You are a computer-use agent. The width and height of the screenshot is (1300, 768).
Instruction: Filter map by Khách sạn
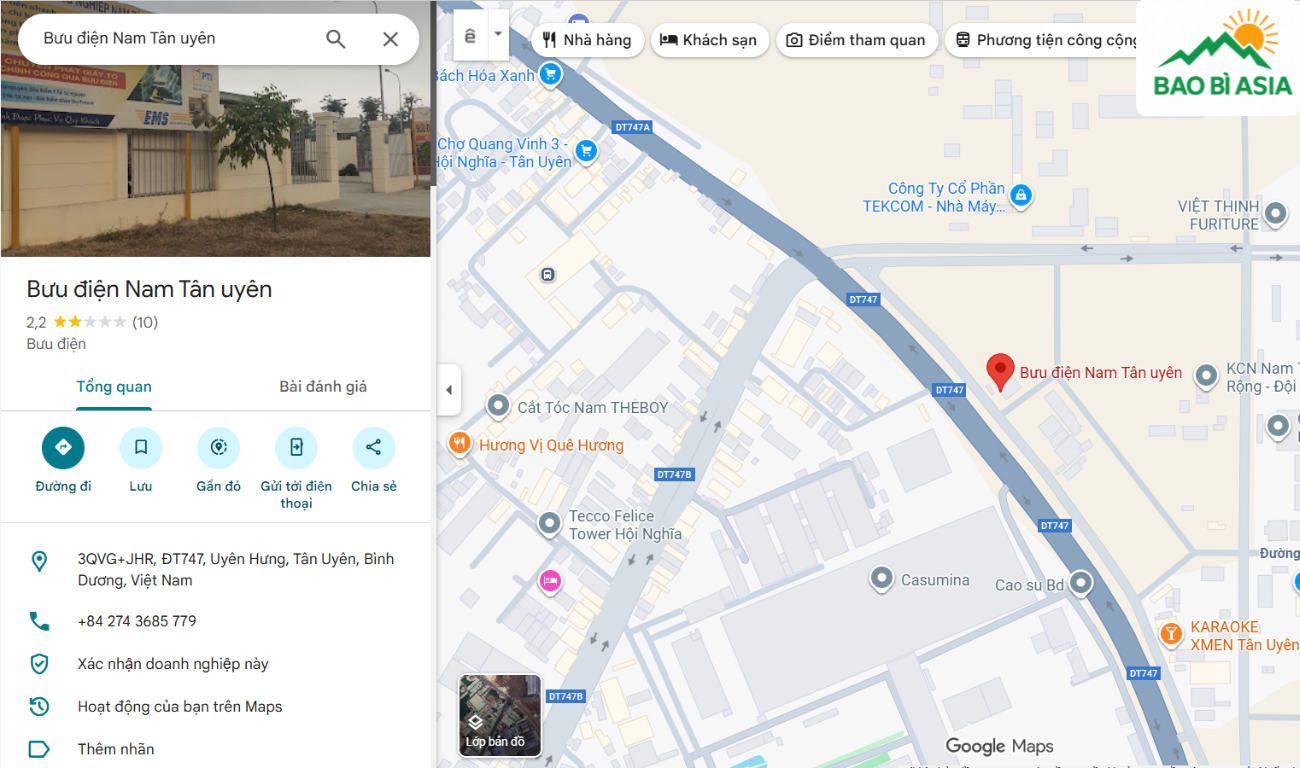[710, 40]
